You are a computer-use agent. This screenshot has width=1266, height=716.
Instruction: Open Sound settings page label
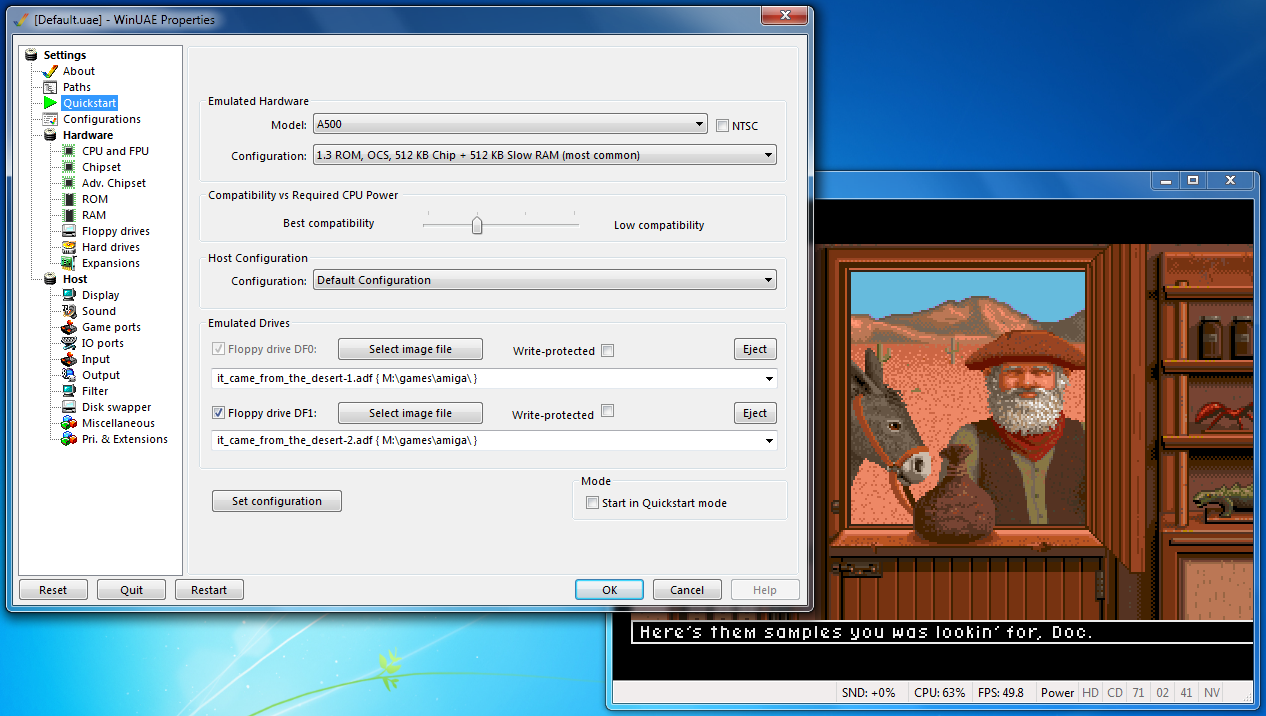(x=99, y=311)
